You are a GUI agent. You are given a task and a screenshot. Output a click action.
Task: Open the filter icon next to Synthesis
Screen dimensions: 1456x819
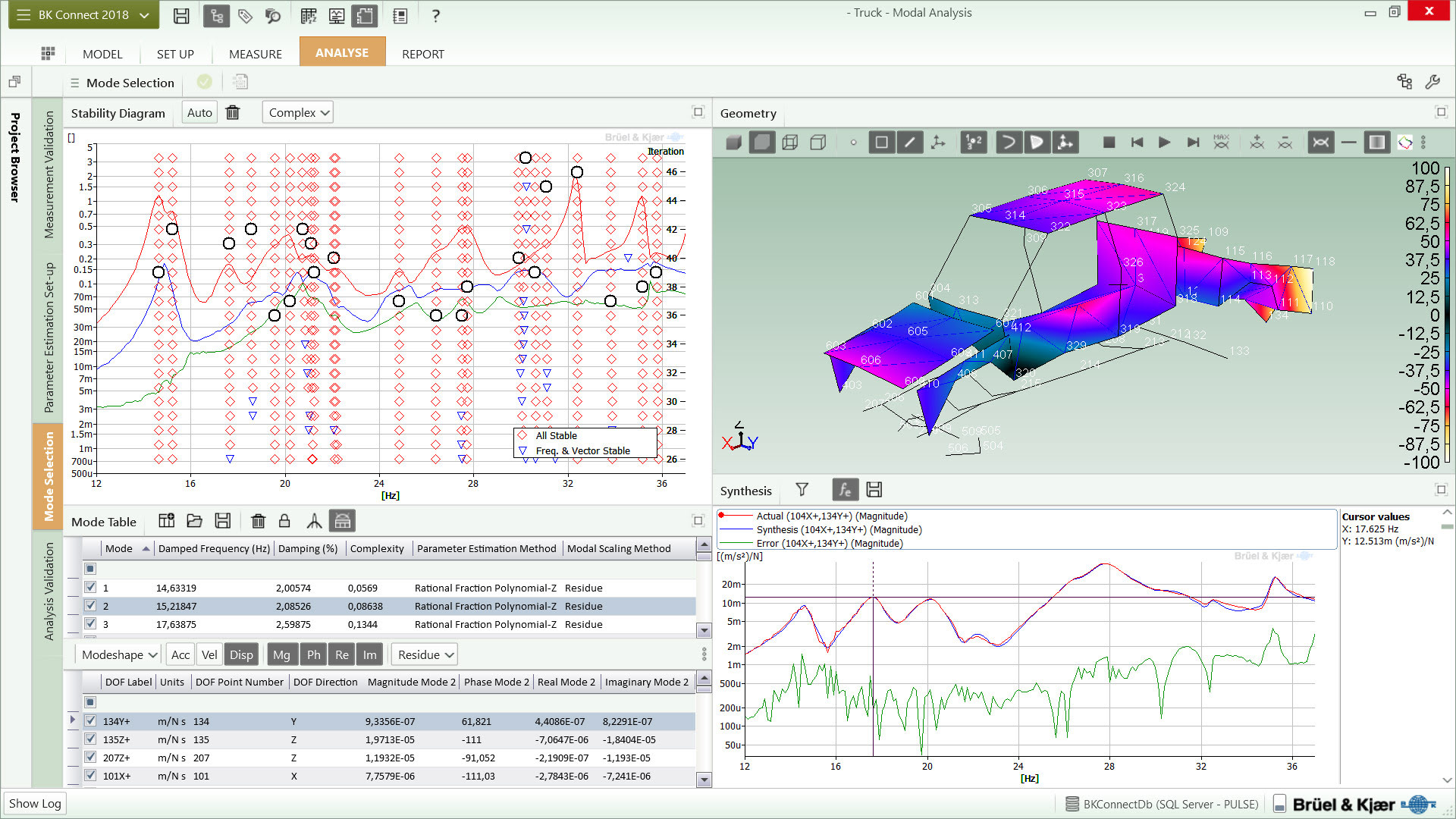tap(802, 490)
